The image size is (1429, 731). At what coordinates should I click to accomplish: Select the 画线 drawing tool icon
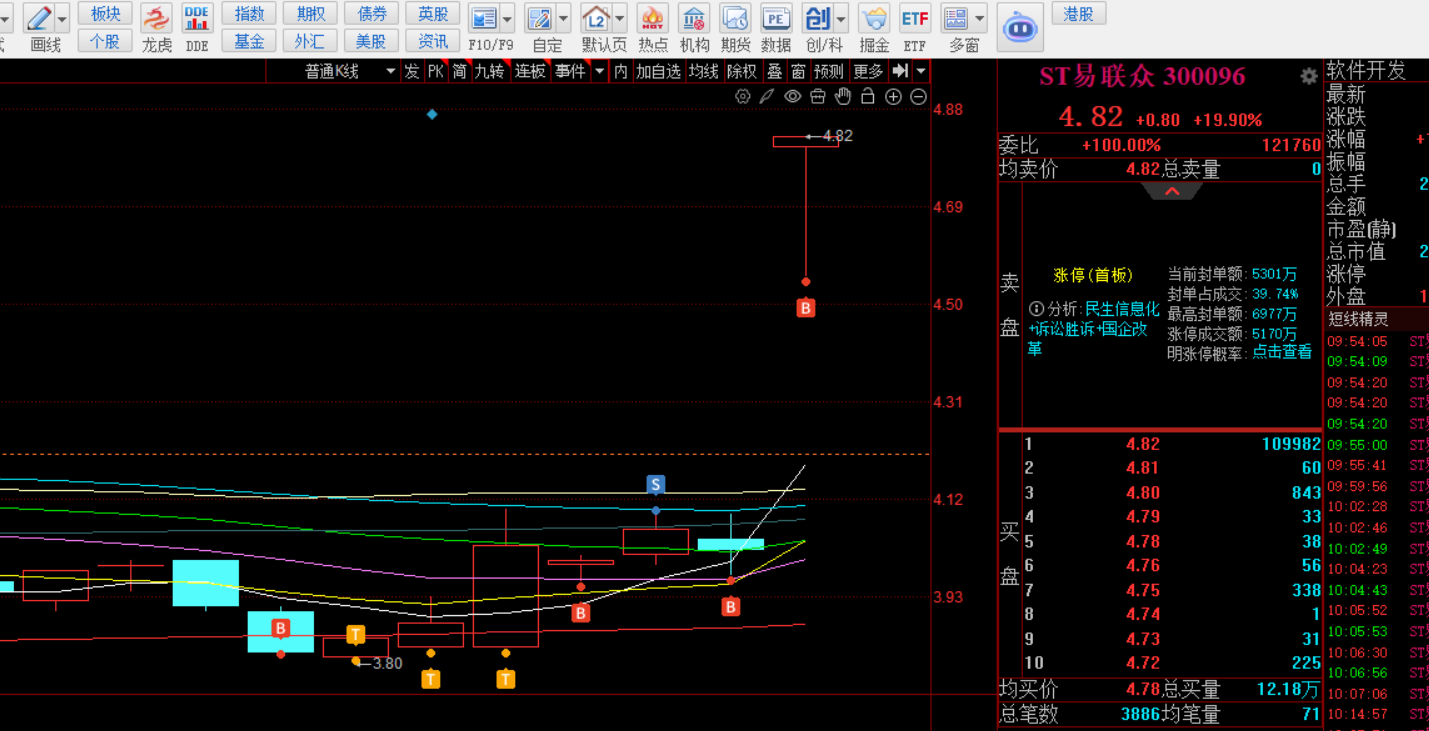point(39,18)
